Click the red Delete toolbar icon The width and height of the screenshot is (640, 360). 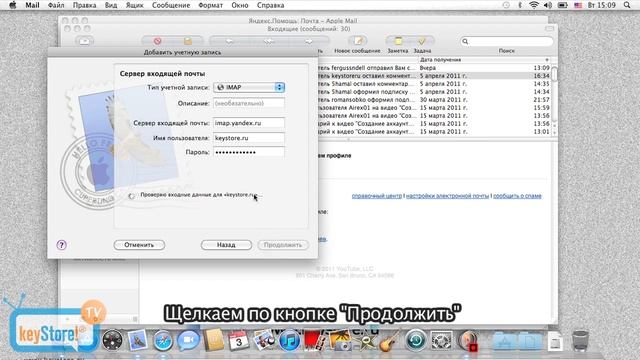point(158,41)
